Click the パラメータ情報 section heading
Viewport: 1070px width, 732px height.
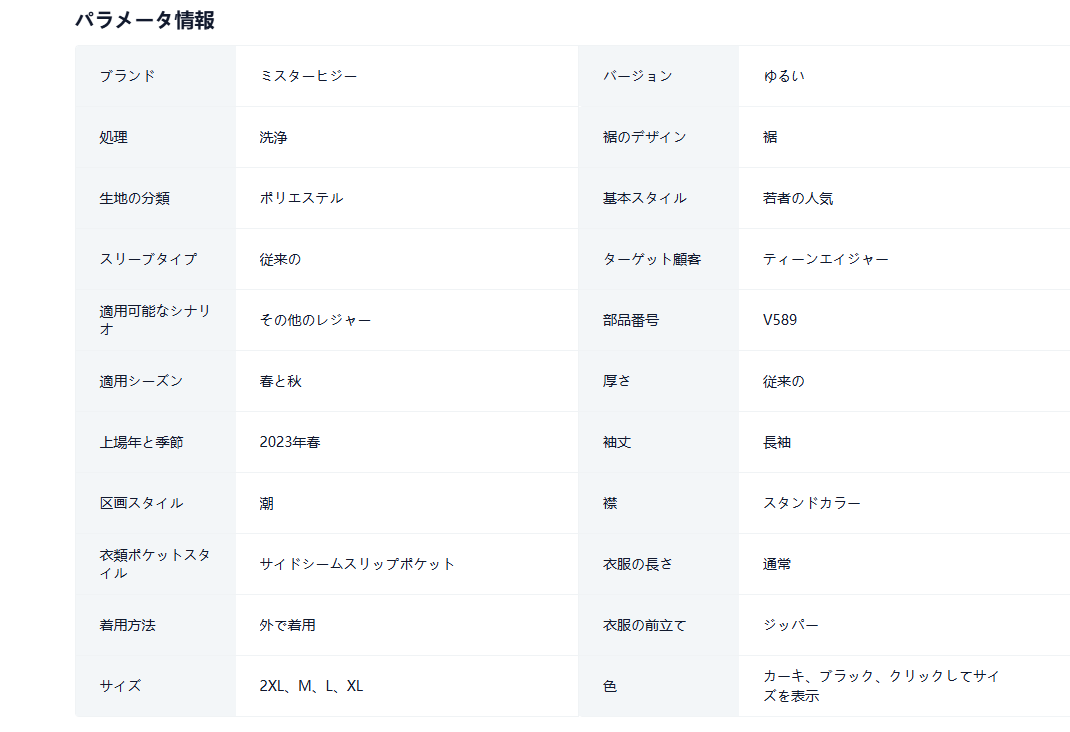(145, 20)
